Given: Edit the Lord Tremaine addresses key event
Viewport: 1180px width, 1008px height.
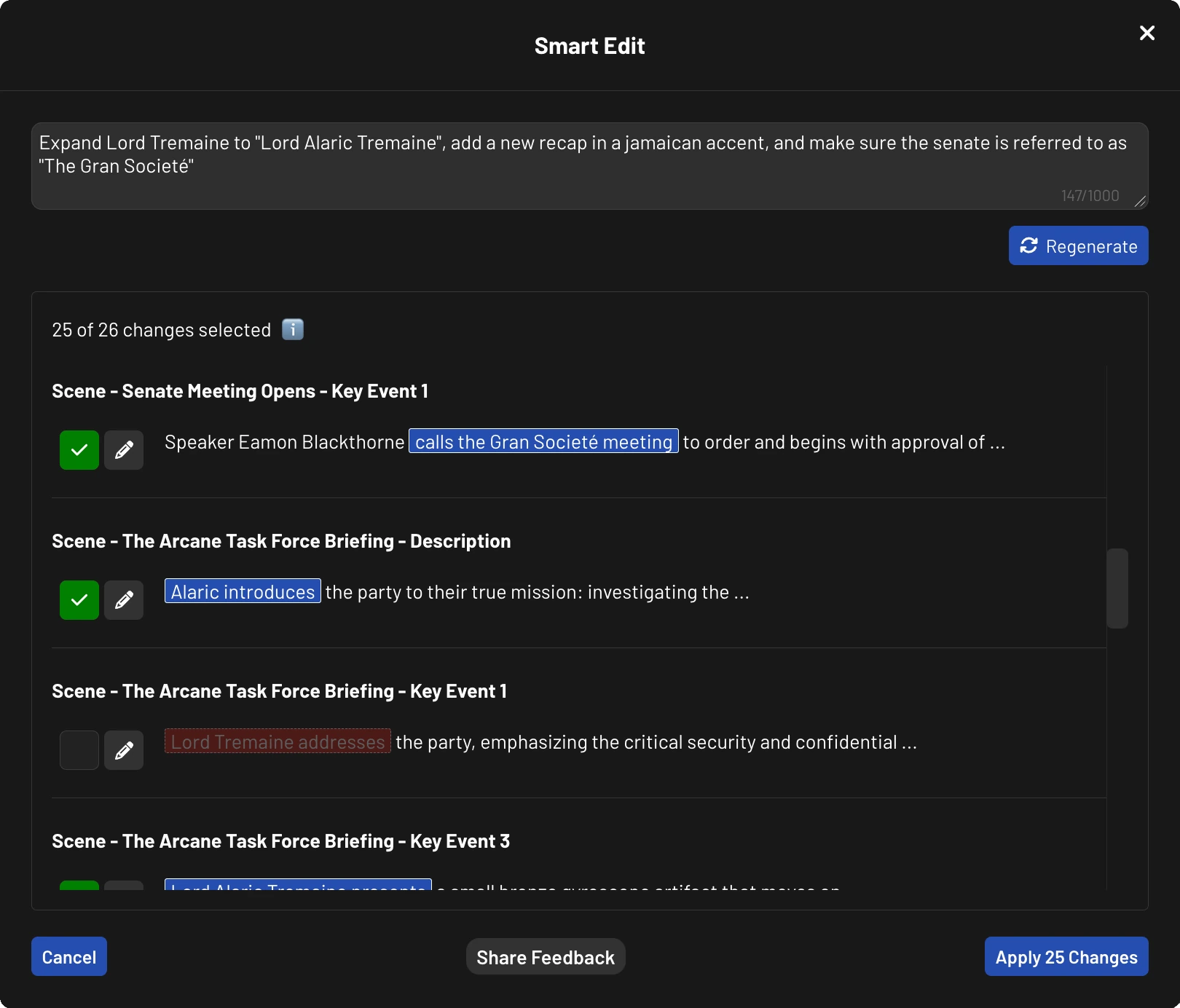Looking at the screenshot, I should [x=124, y=750].
